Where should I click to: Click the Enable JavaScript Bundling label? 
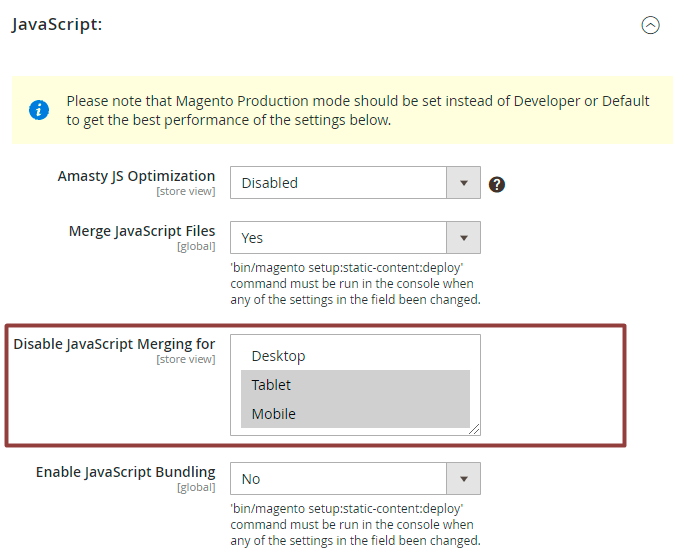125,472
